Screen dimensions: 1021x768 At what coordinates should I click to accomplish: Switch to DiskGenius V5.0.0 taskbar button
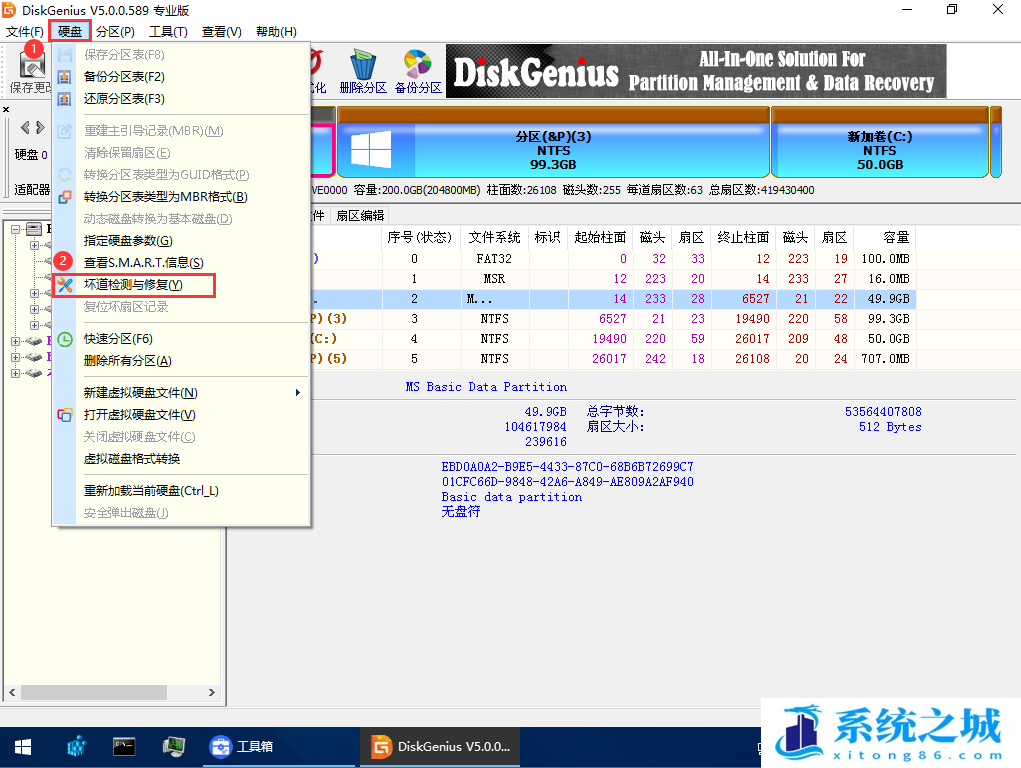[x=441, y=747]
